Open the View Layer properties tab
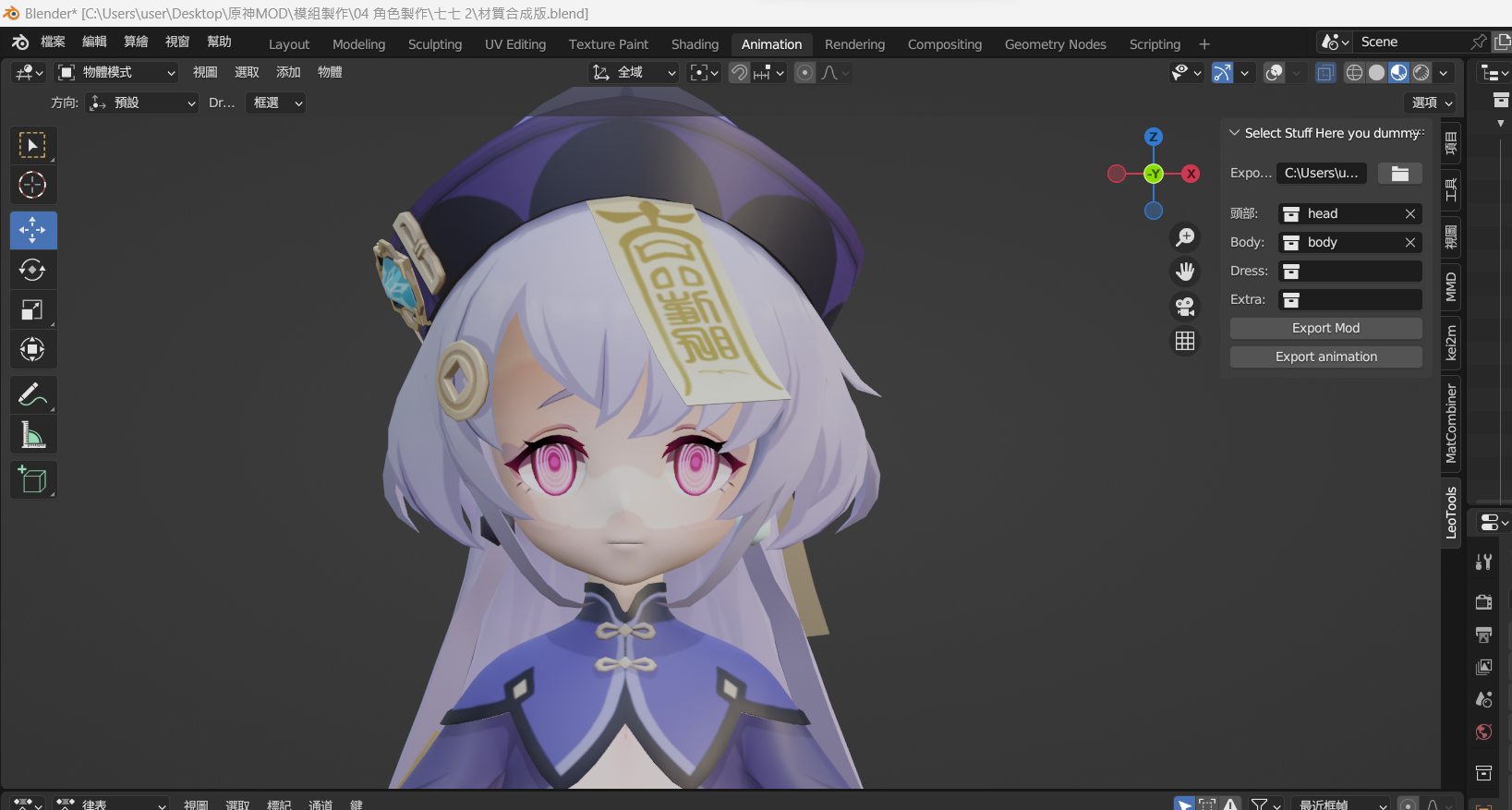This screenshot has height=810, width=1512. [1483, 667]
